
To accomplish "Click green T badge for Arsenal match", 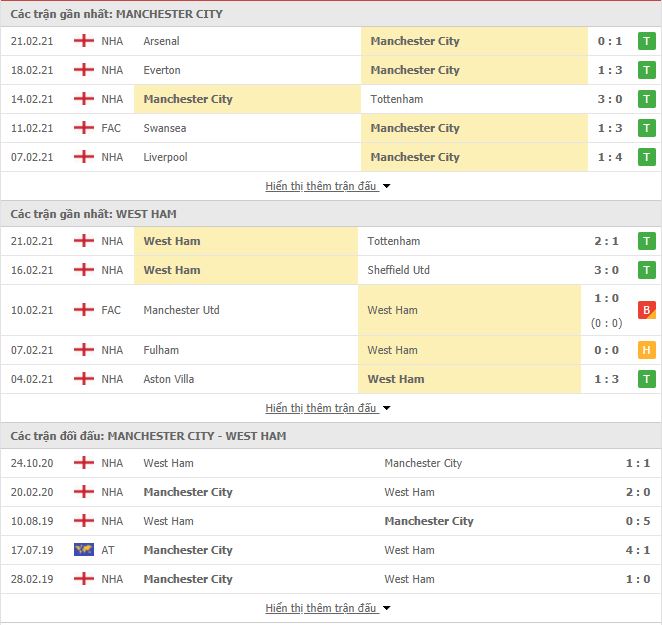I will (646, 41).
